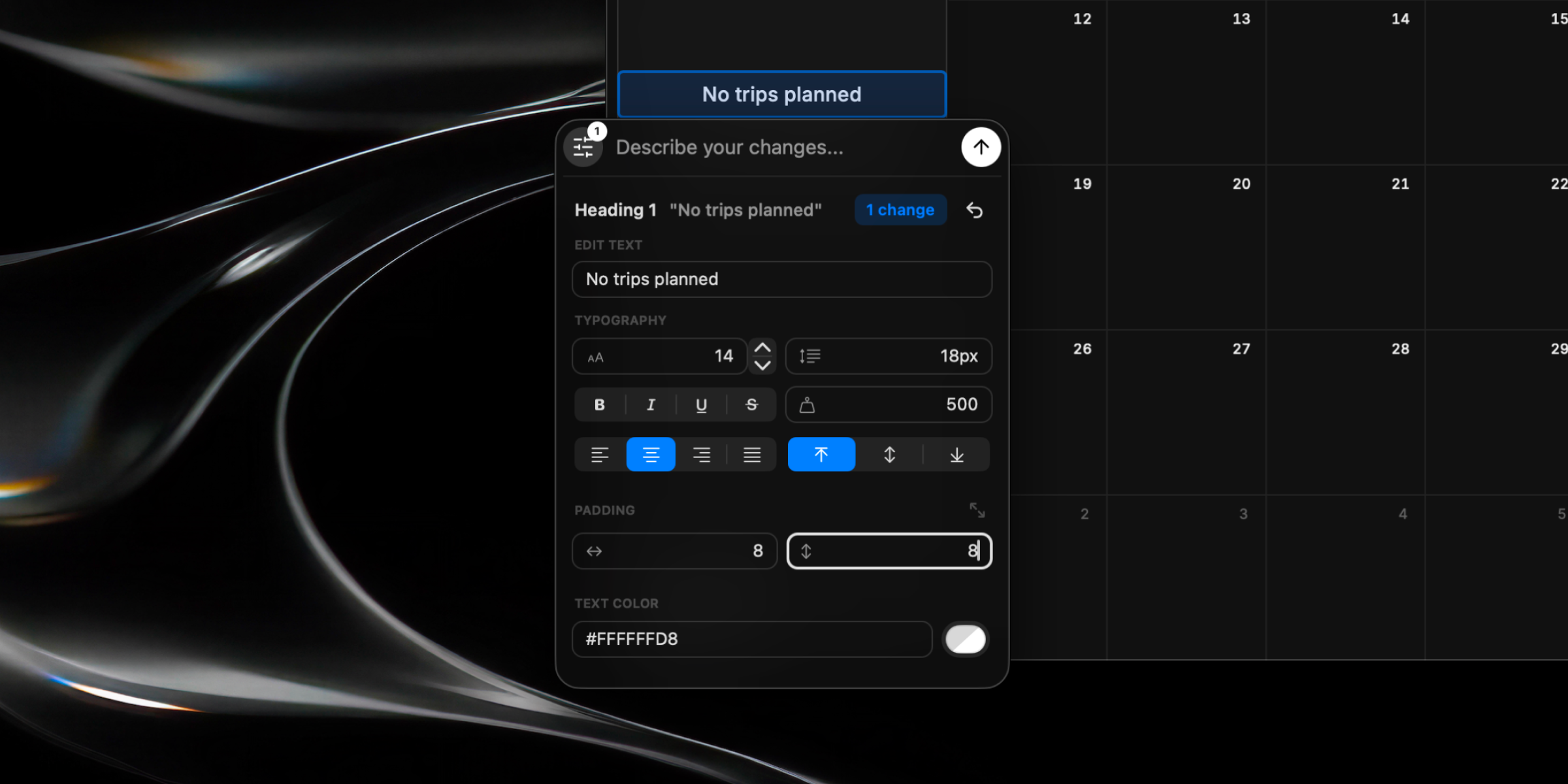Increase font size with up chevron

click(x=762, y=348)
